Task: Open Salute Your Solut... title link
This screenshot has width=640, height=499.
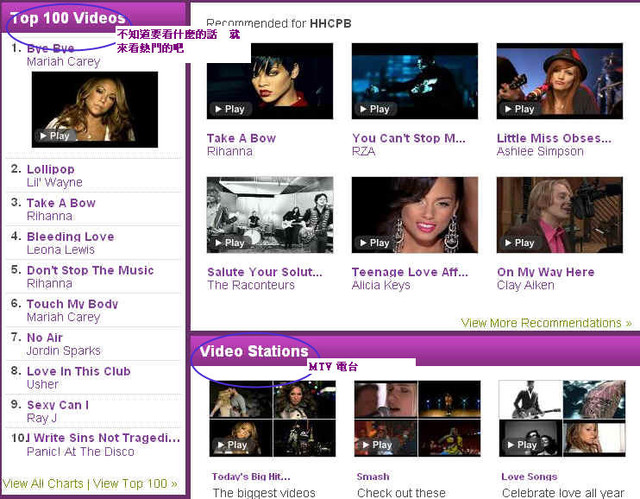Action: (265, 272)
